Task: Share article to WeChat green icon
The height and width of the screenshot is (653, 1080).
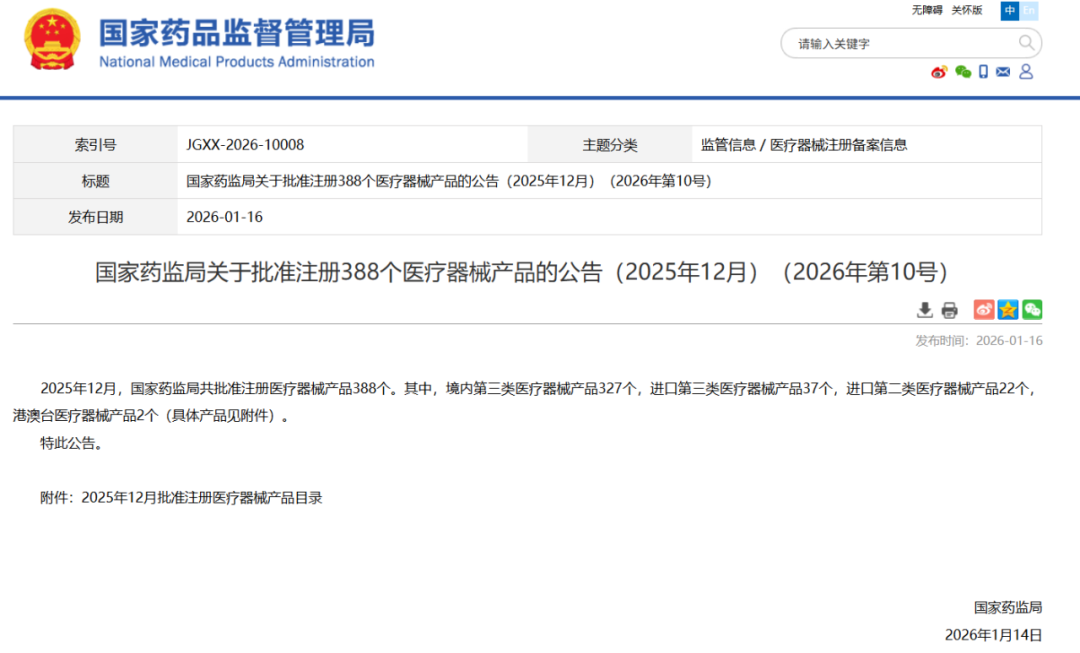Action: [1032, 310]
